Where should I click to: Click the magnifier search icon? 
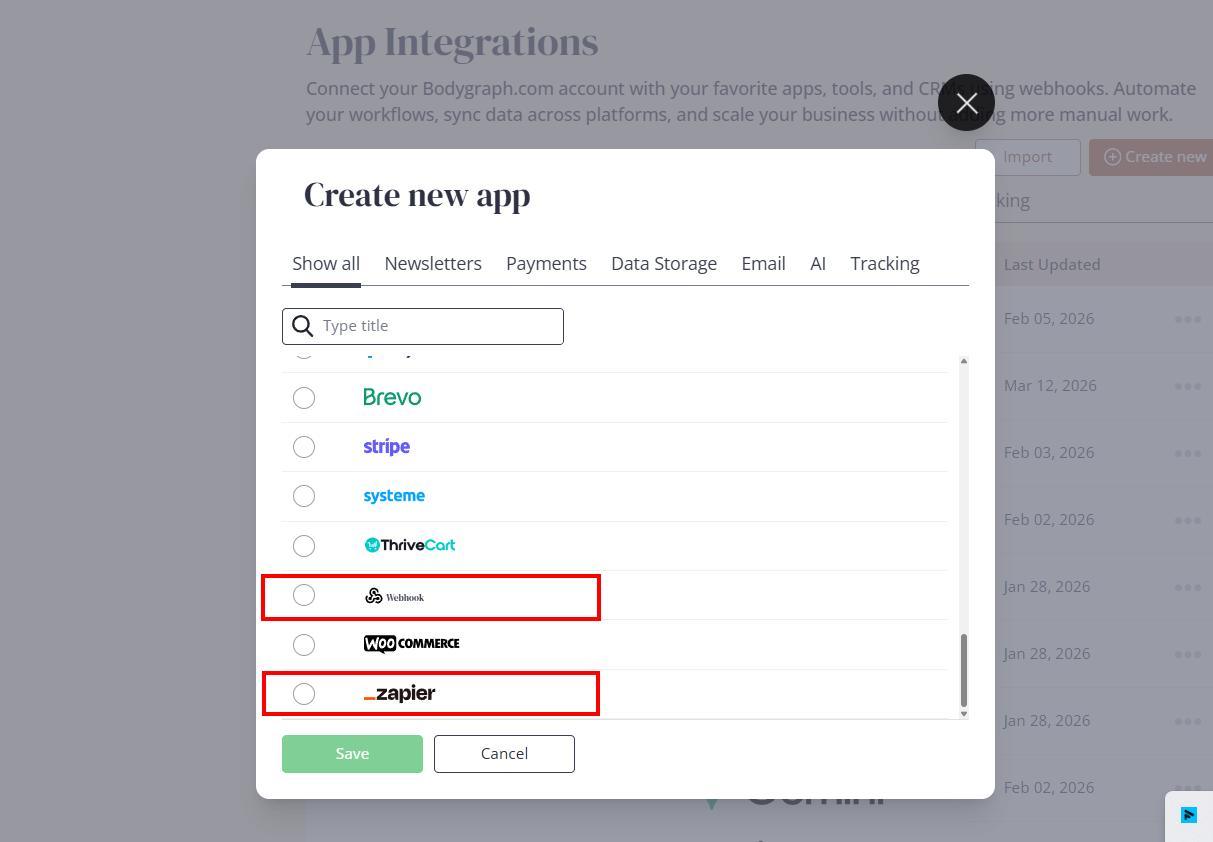click(303, 326)
